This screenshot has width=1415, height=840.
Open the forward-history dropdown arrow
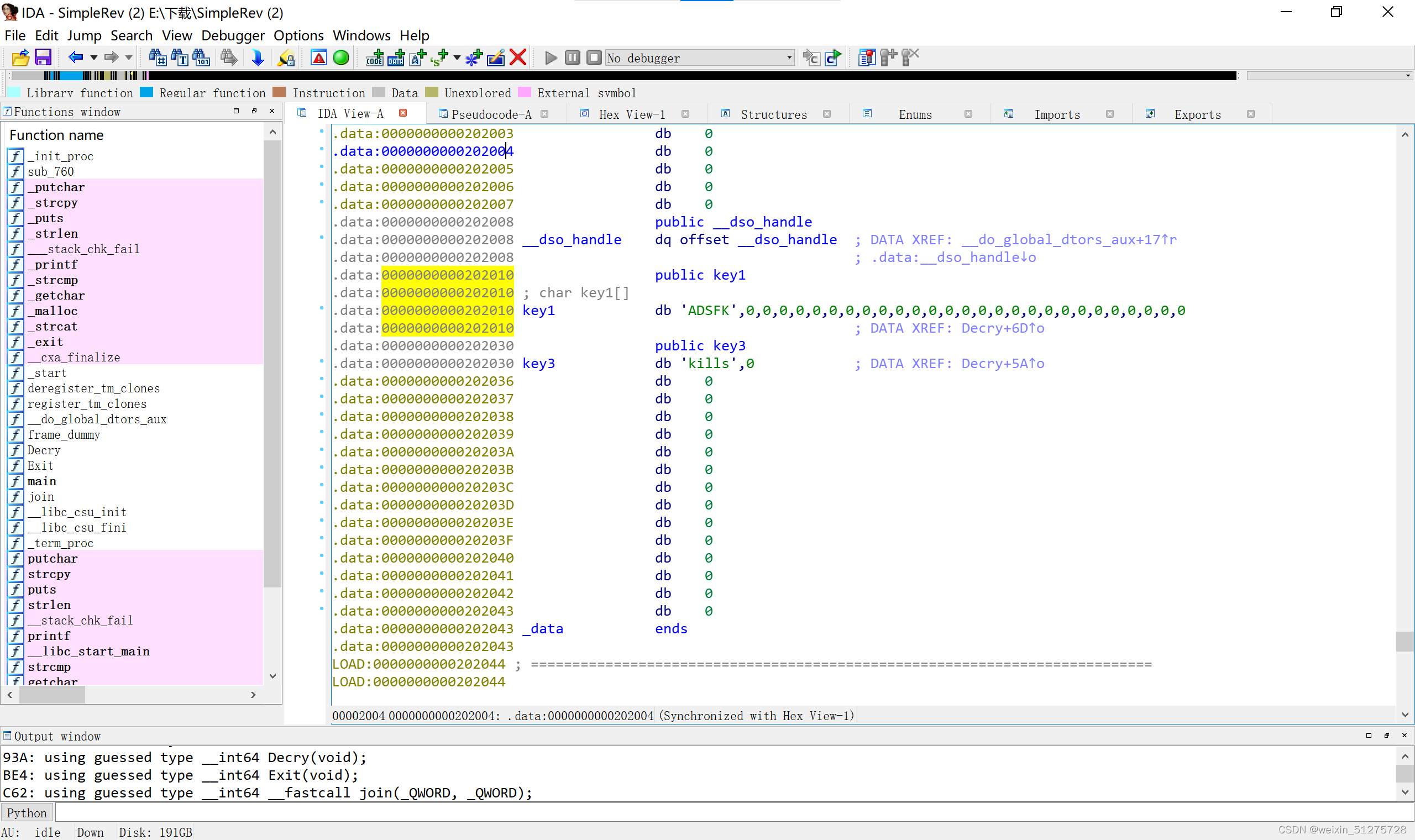click(x=129, y=57)
